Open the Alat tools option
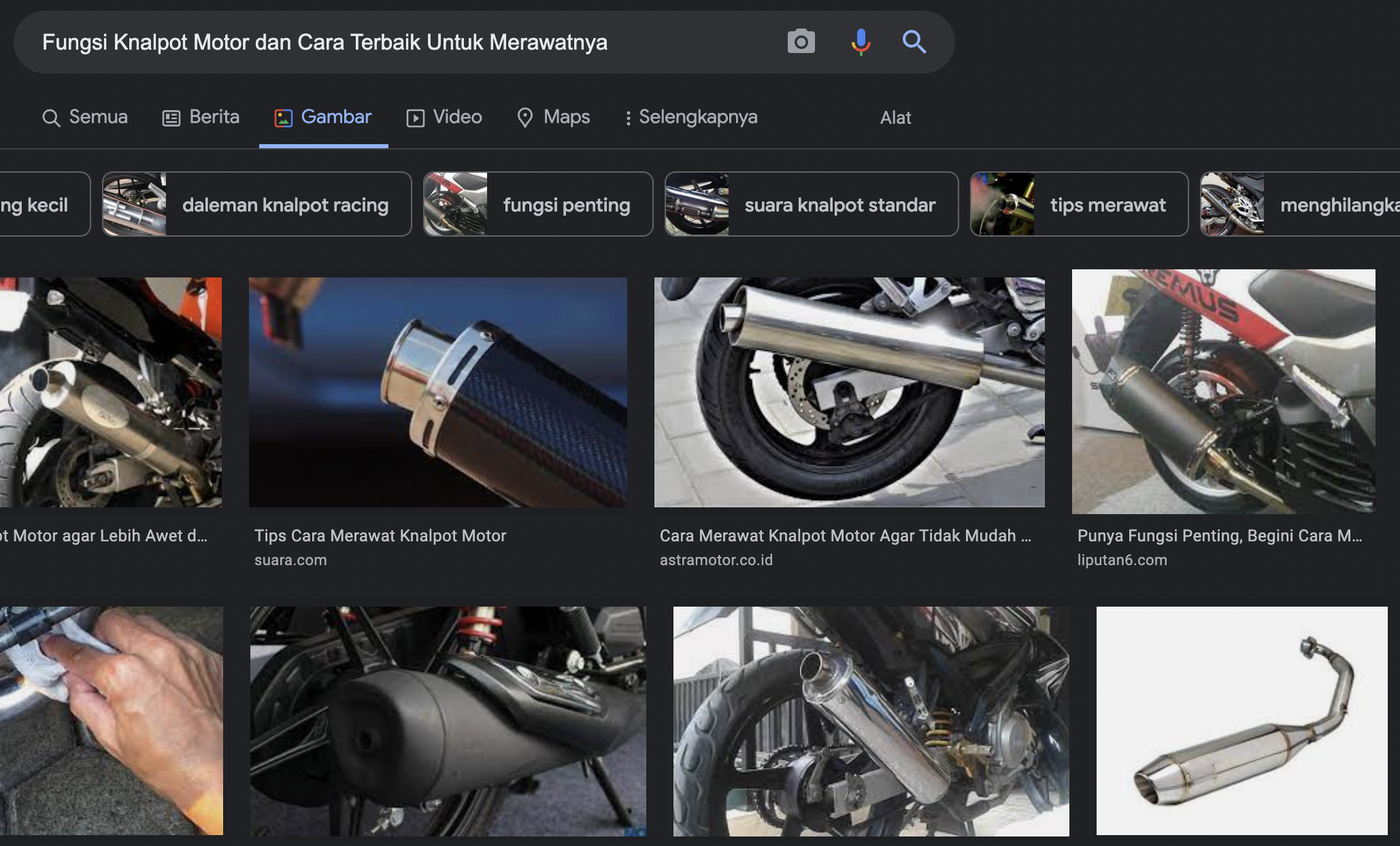 tap(895, 118)
